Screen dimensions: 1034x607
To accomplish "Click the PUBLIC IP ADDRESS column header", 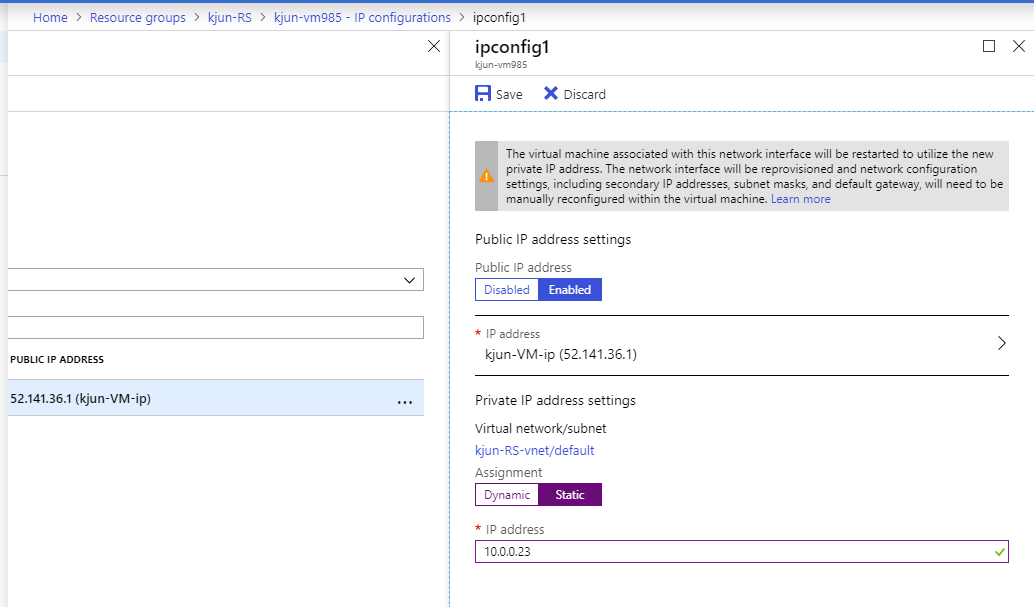I will coord(57,360).
